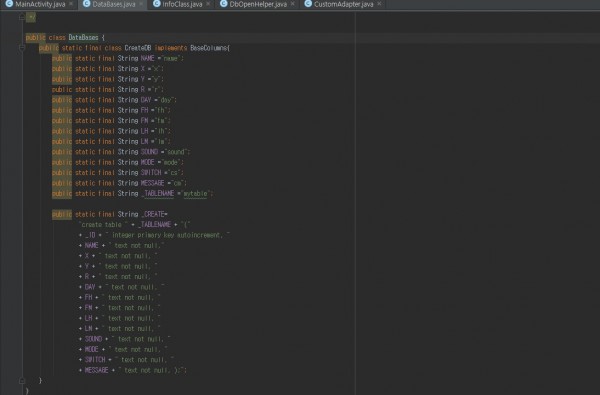The width and height of the screenshot is (600, 395).
Task: Click SOUND in the create statement concatenation
Action: 93,339
